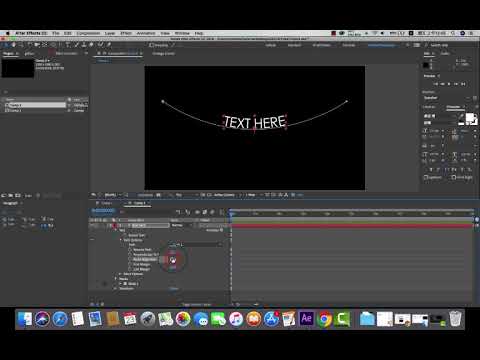Select the Type tool in the toolbar
This screenshot has width=480, height=360.
(x=68, y=45)
